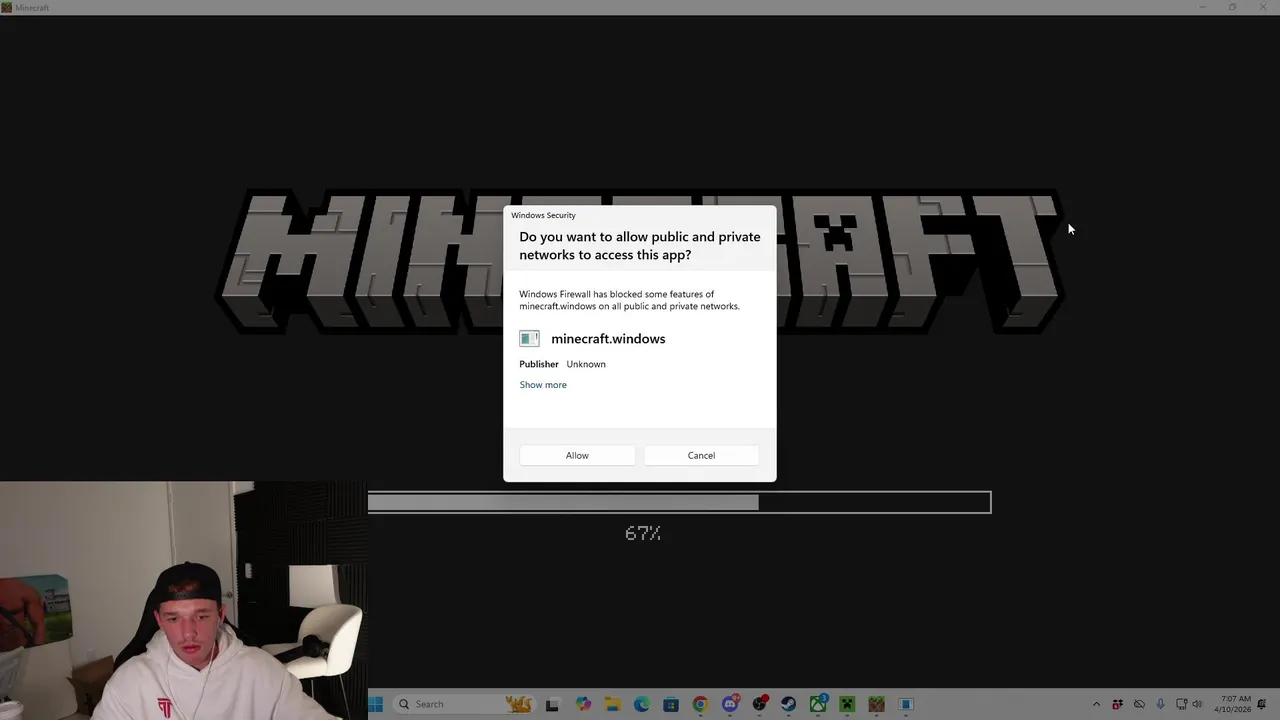The width and height of the screenshot is (1280, 720).
Task: Open Task View from the taskbar
Action: pyautogui.click(x=552, y=705)
